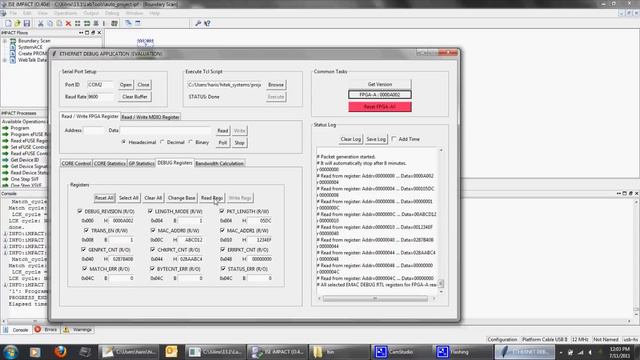Switch to Errors tab in iMPACT console

(x=47, y=329)
